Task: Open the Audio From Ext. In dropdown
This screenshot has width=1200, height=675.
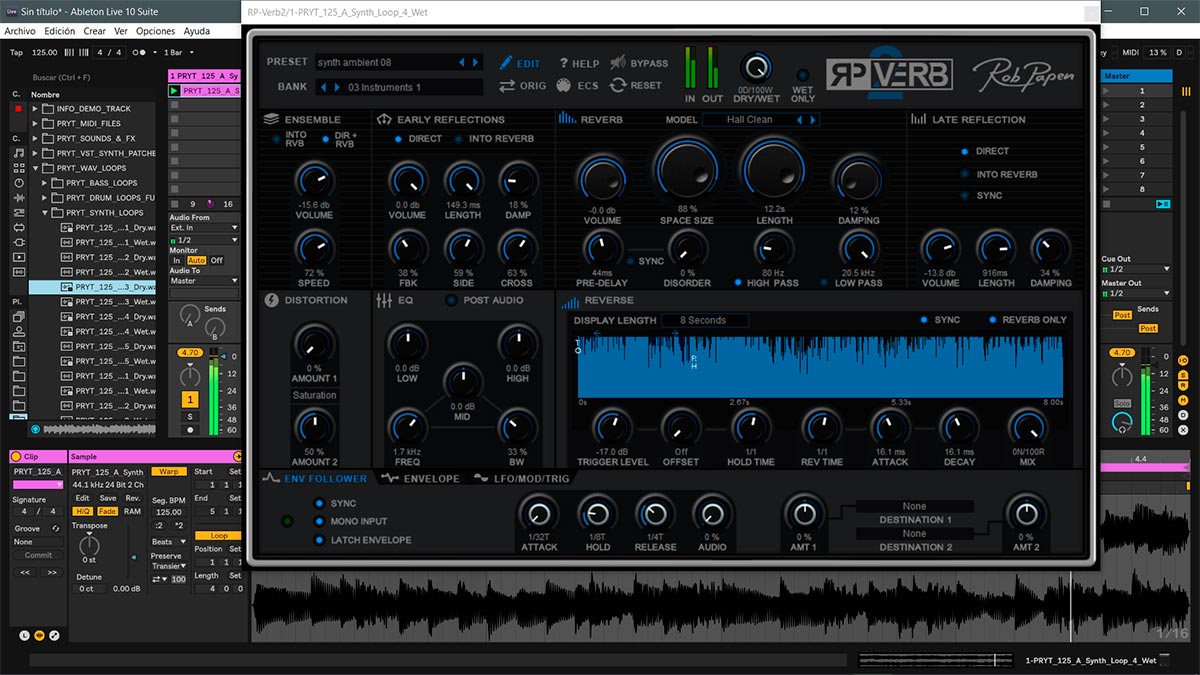Action: (x=204, y=228)
